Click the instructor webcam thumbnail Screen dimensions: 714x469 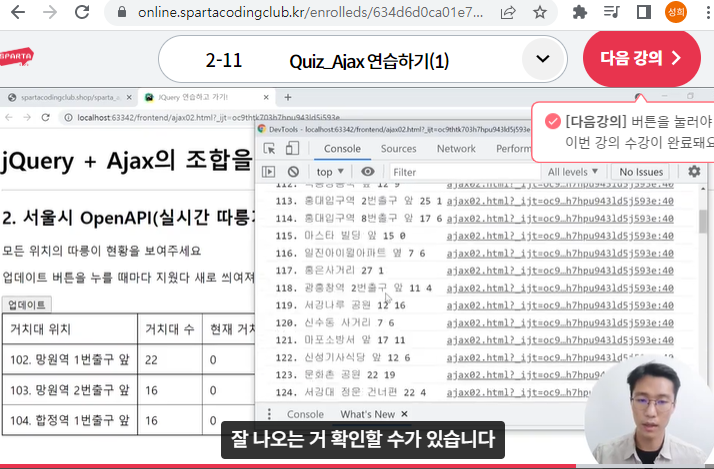click(650, 410)
